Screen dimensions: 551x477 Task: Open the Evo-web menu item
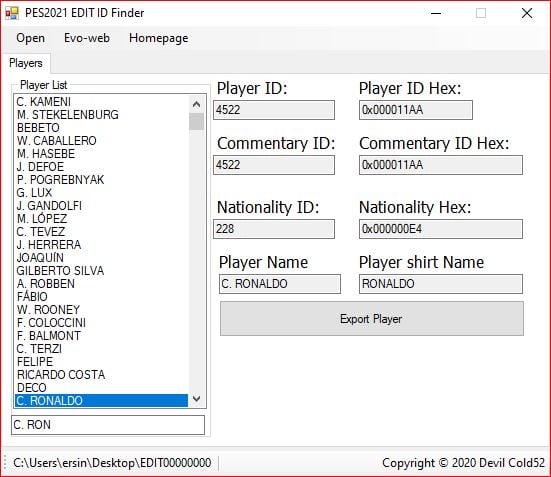(x=87, y=38)
